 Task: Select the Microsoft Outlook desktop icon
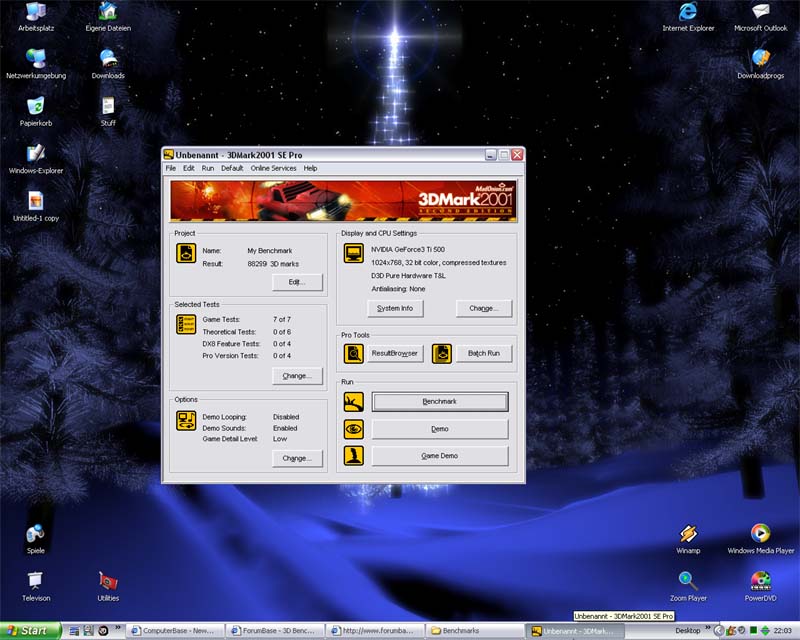[x=761, y=17]
